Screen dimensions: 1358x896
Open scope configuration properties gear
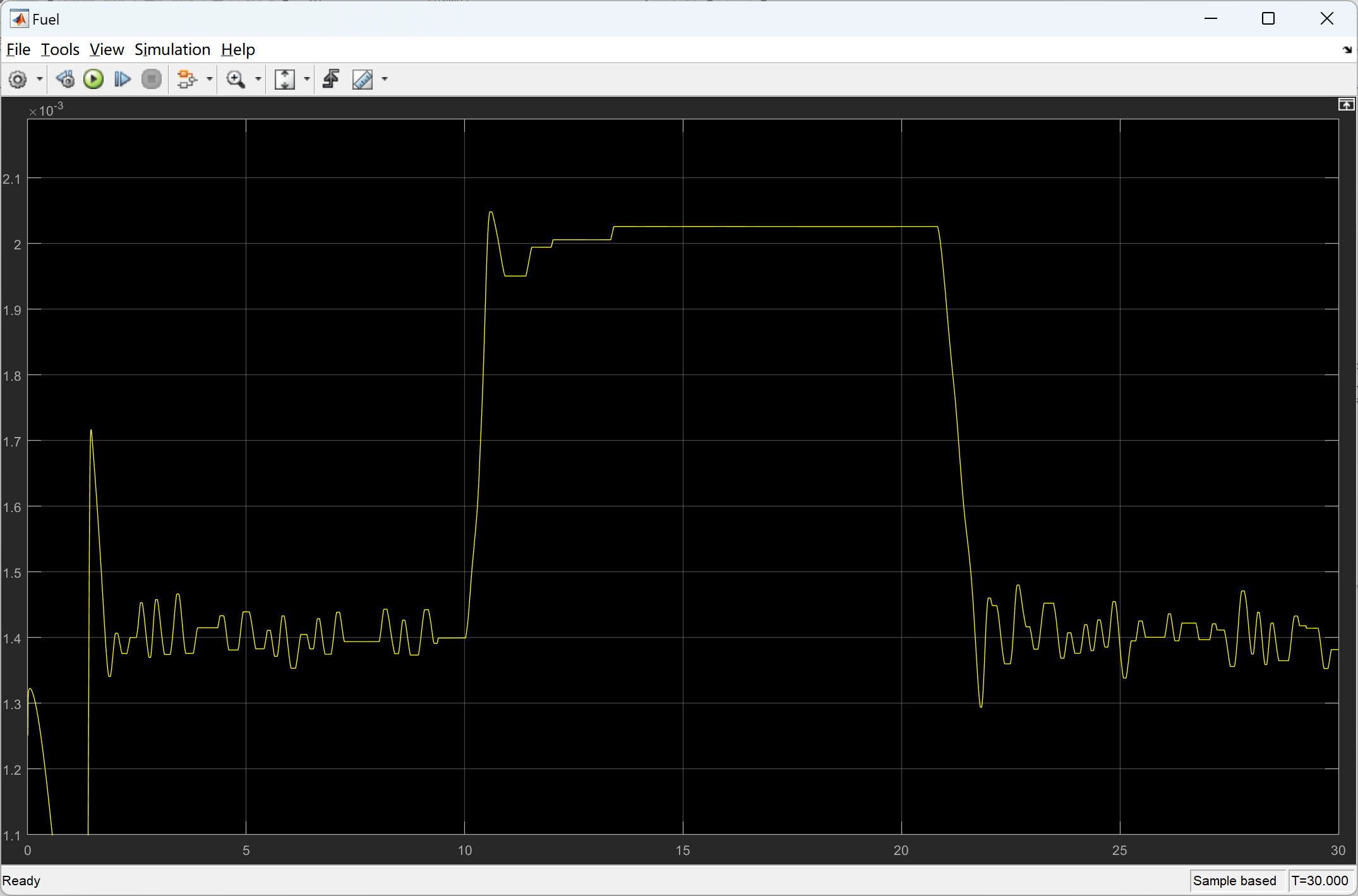[18, 80]
